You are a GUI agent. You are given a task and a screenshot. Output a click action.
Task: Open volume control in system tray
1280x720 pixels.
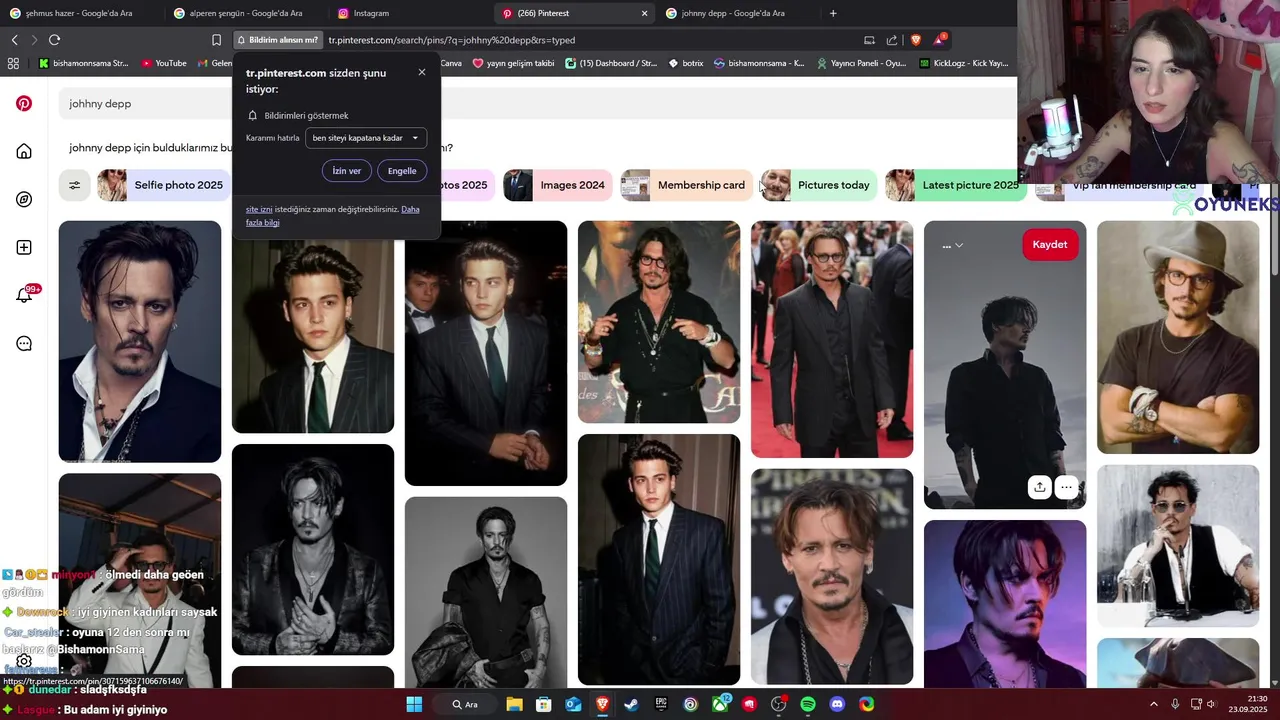tap(1211, 704)
